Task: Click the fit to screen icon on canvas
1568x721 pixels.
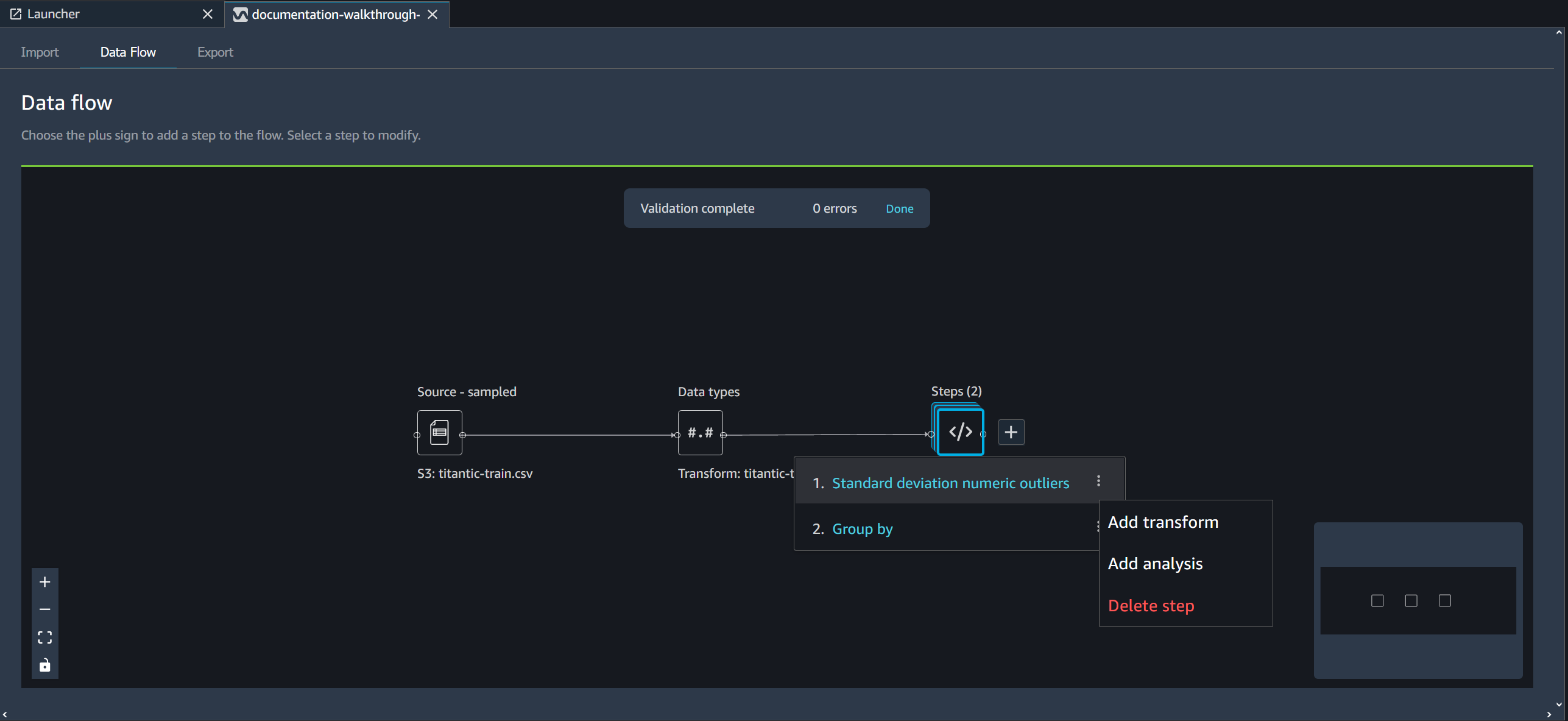Action: [x=44, y=637]
